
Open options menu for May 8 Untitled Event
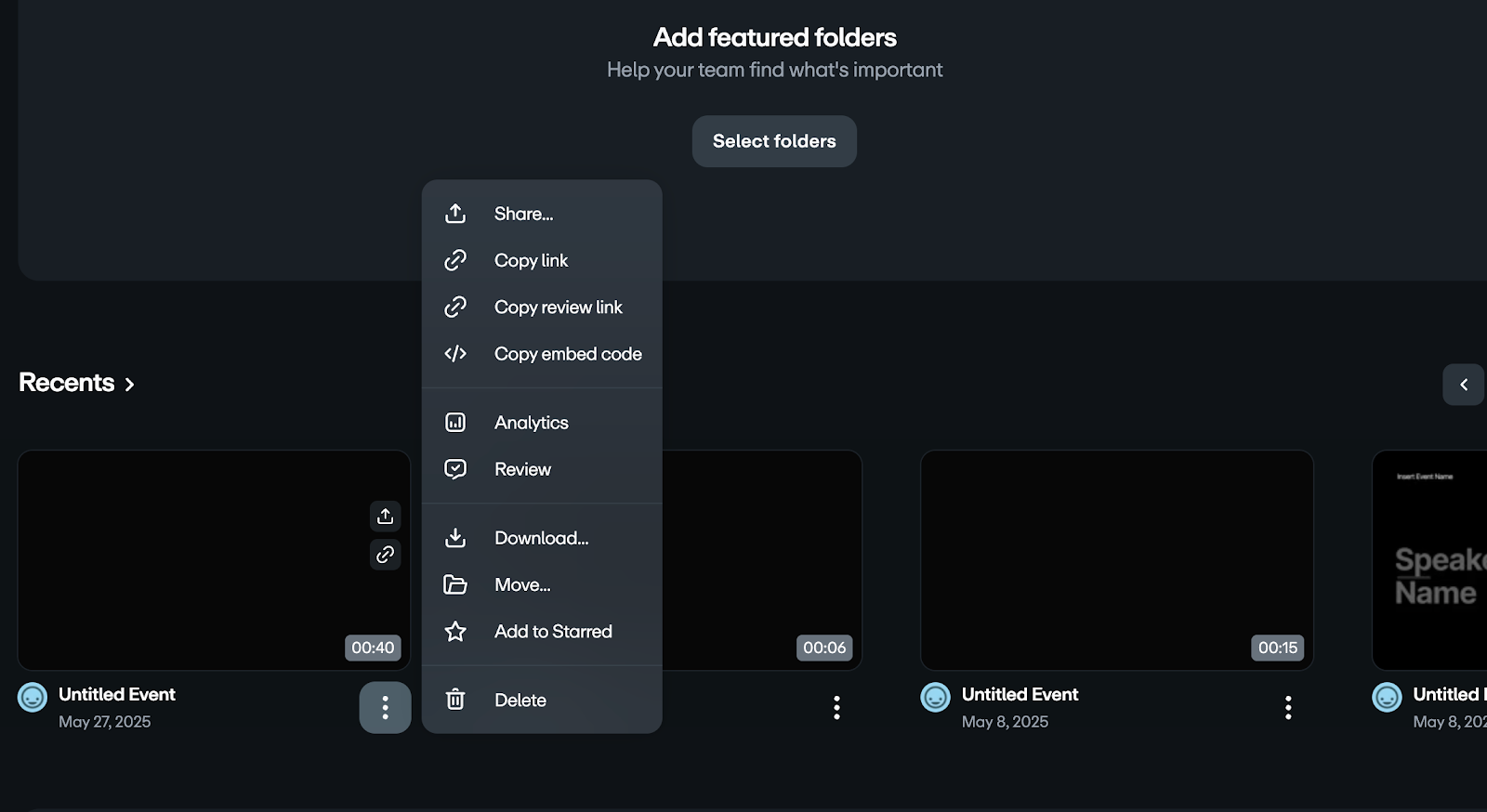pos(1287,708)
